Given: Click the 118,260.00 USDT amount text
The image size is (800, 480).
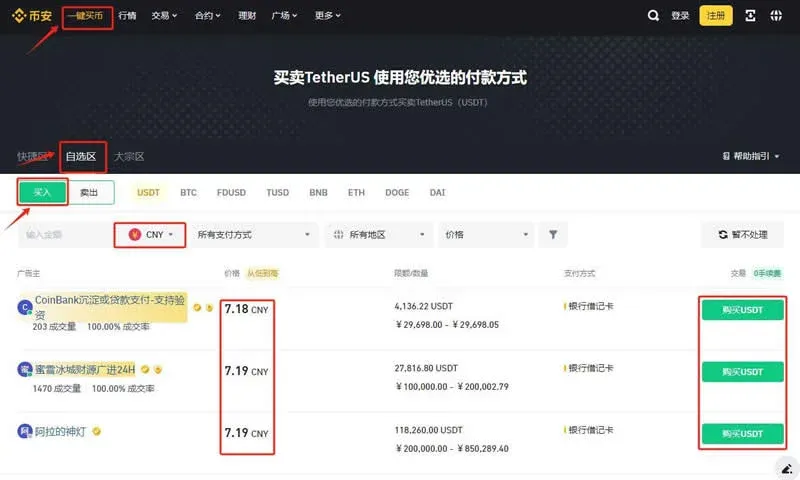Looking at the screenshot, I should coord(429,430).
